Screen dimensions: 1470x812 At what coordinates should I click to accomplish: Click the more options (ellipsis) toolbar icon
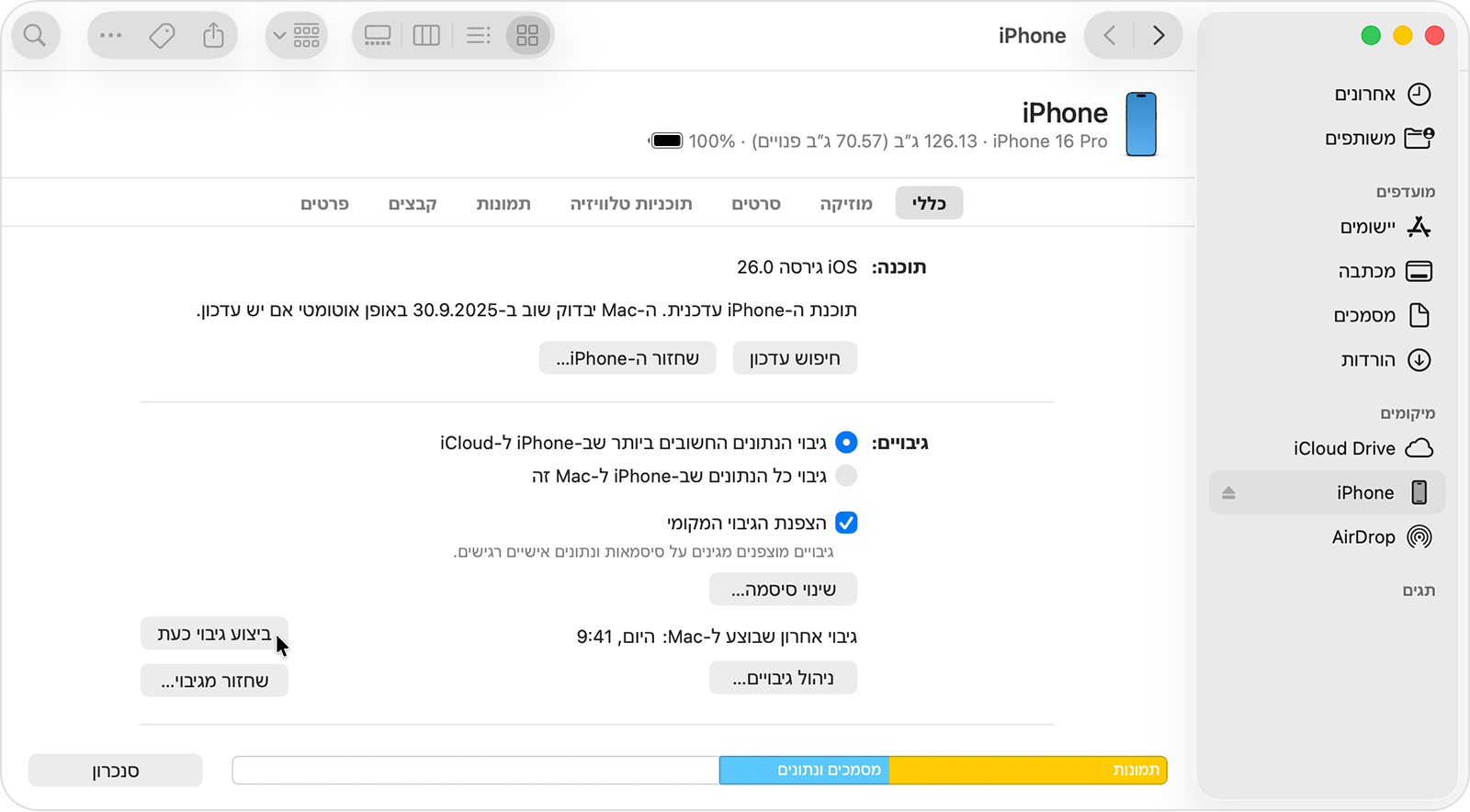[x=110, y=35]
